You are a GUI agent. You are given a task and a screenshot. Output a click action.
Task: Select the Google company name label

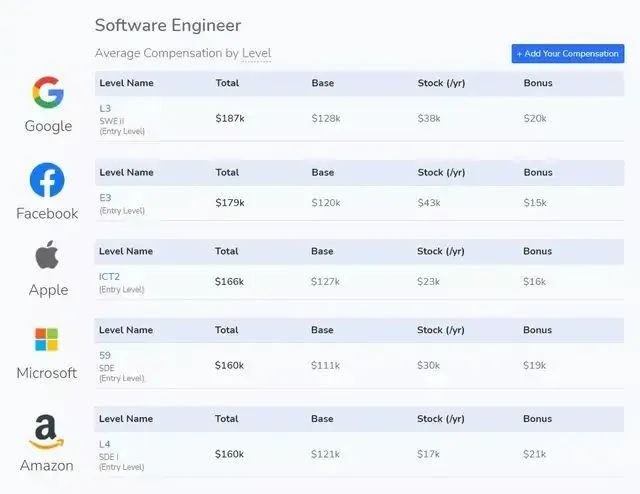(48, 126)
